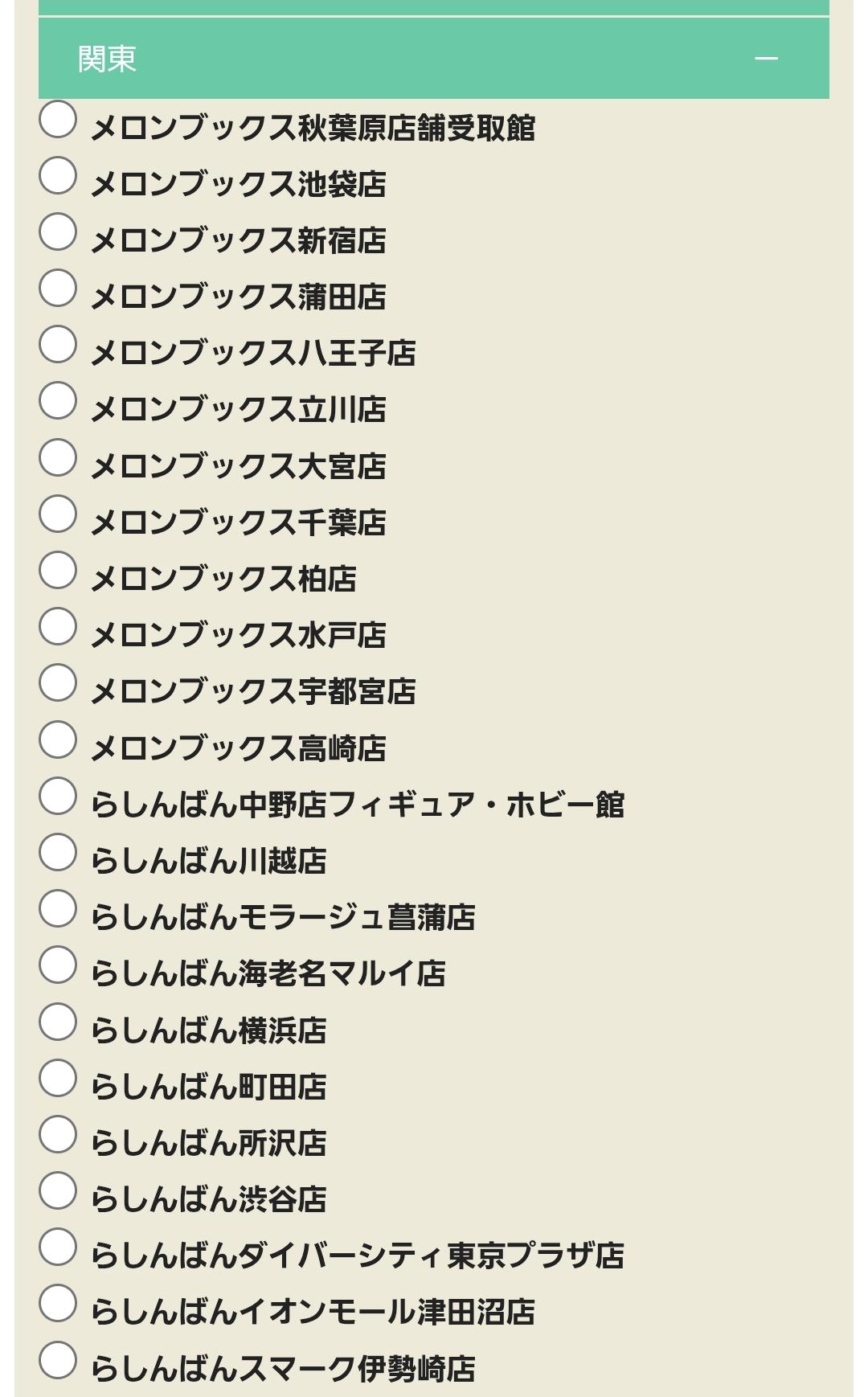Select らしんばん海老名マルイ店 option
The height and width of the screenshot is (1397, 868).
tap(58, 965)
